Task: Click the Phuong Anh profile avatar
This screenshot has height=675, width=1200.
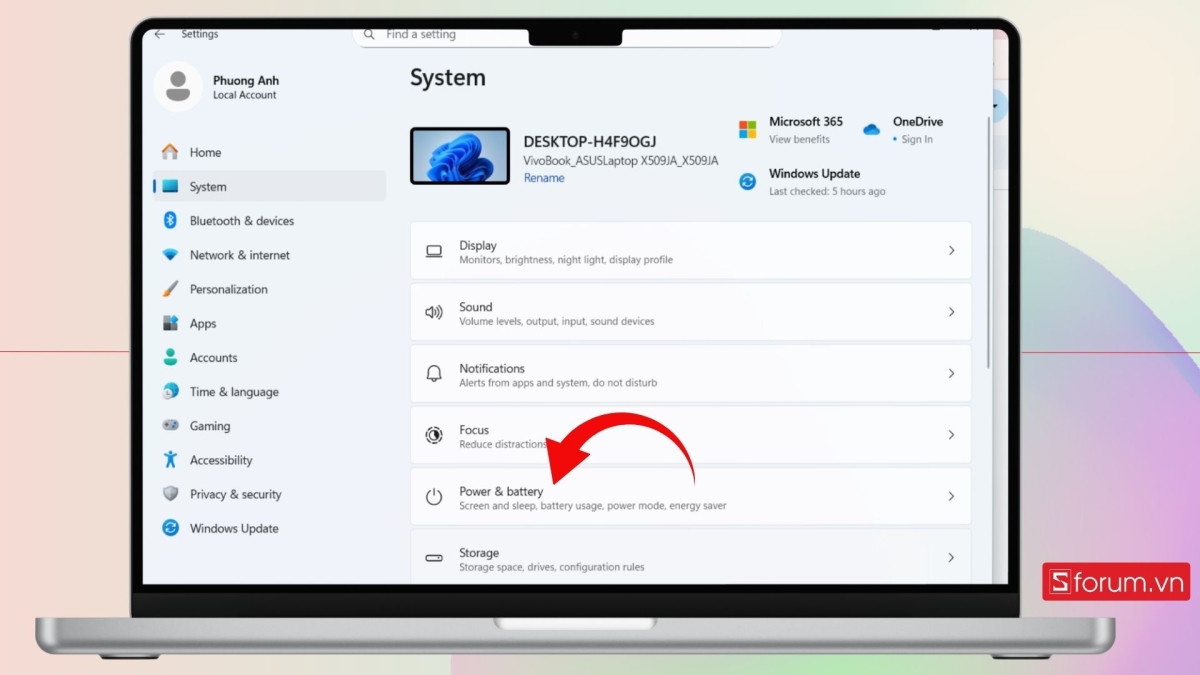Action: [178, 86]
